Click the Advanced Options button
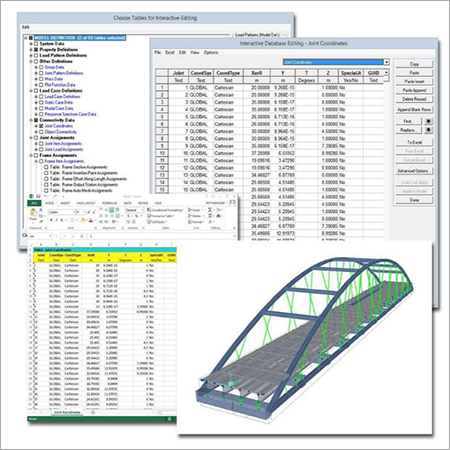The height and width of the screenshot is (450, 450). coord(414,171)
